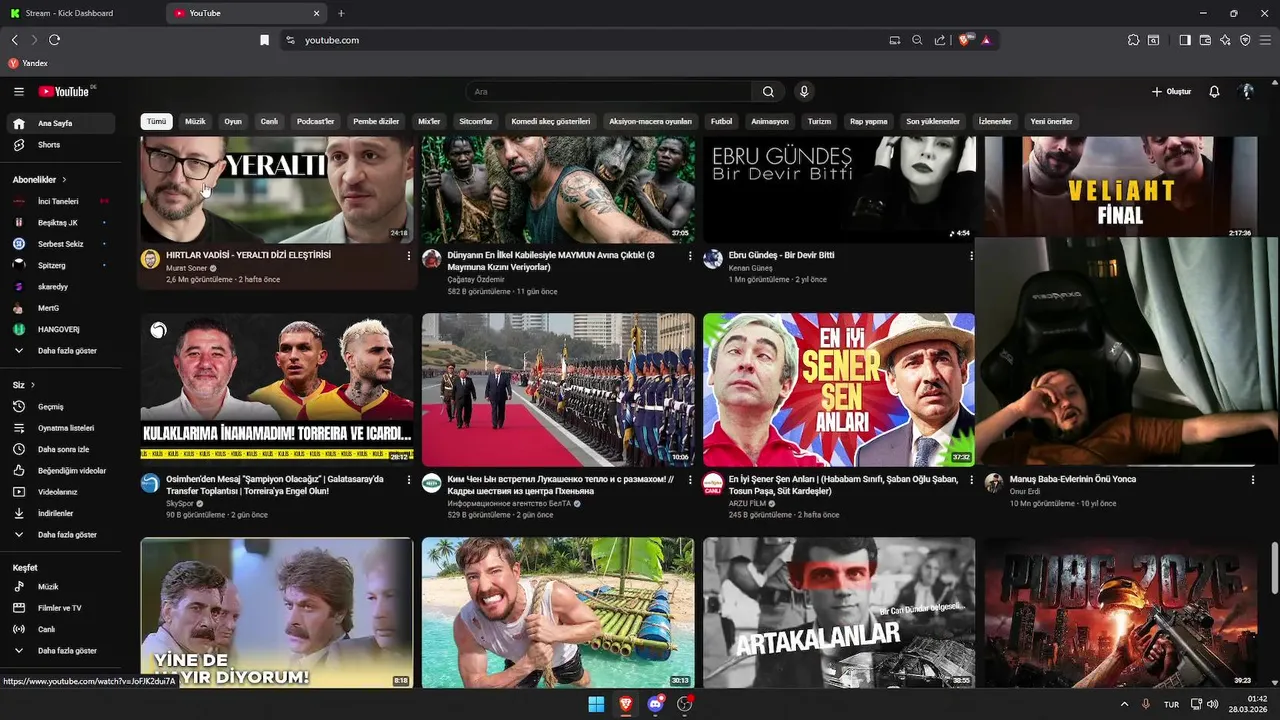Select the Oyun filter chip

coord(233,121)
